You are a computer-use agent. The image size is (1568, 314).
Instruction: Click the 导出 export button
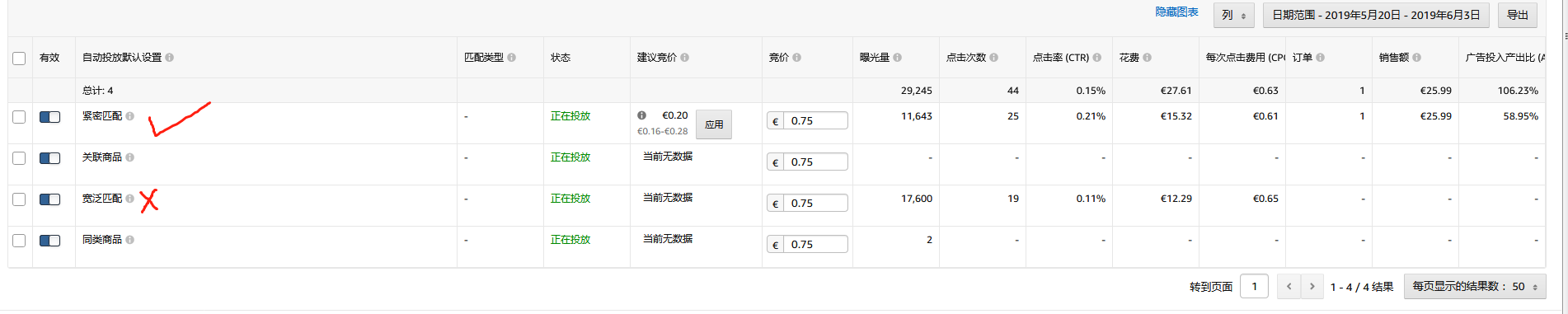(x=1518, y=15)
